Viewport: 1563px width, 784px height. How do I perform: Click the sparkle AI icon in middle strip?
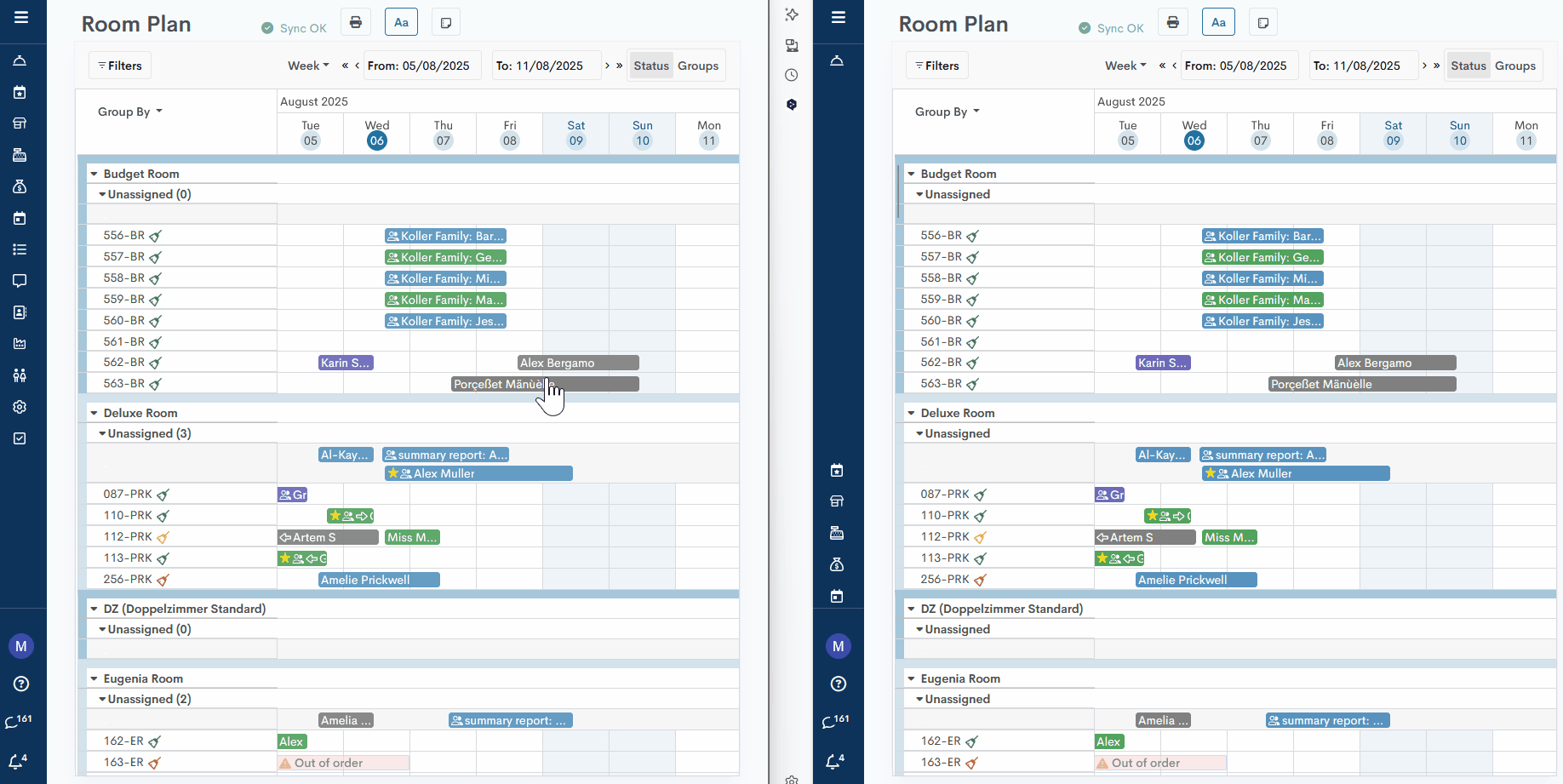tap(792, 14)
